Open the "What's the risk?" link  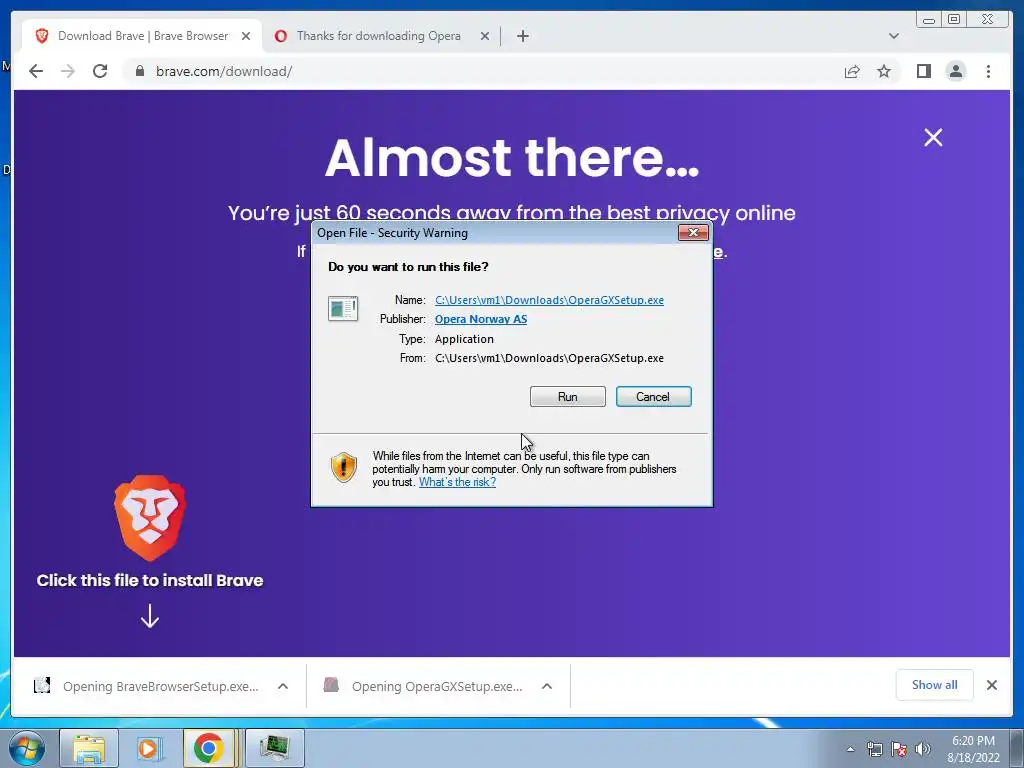[457, 482]
